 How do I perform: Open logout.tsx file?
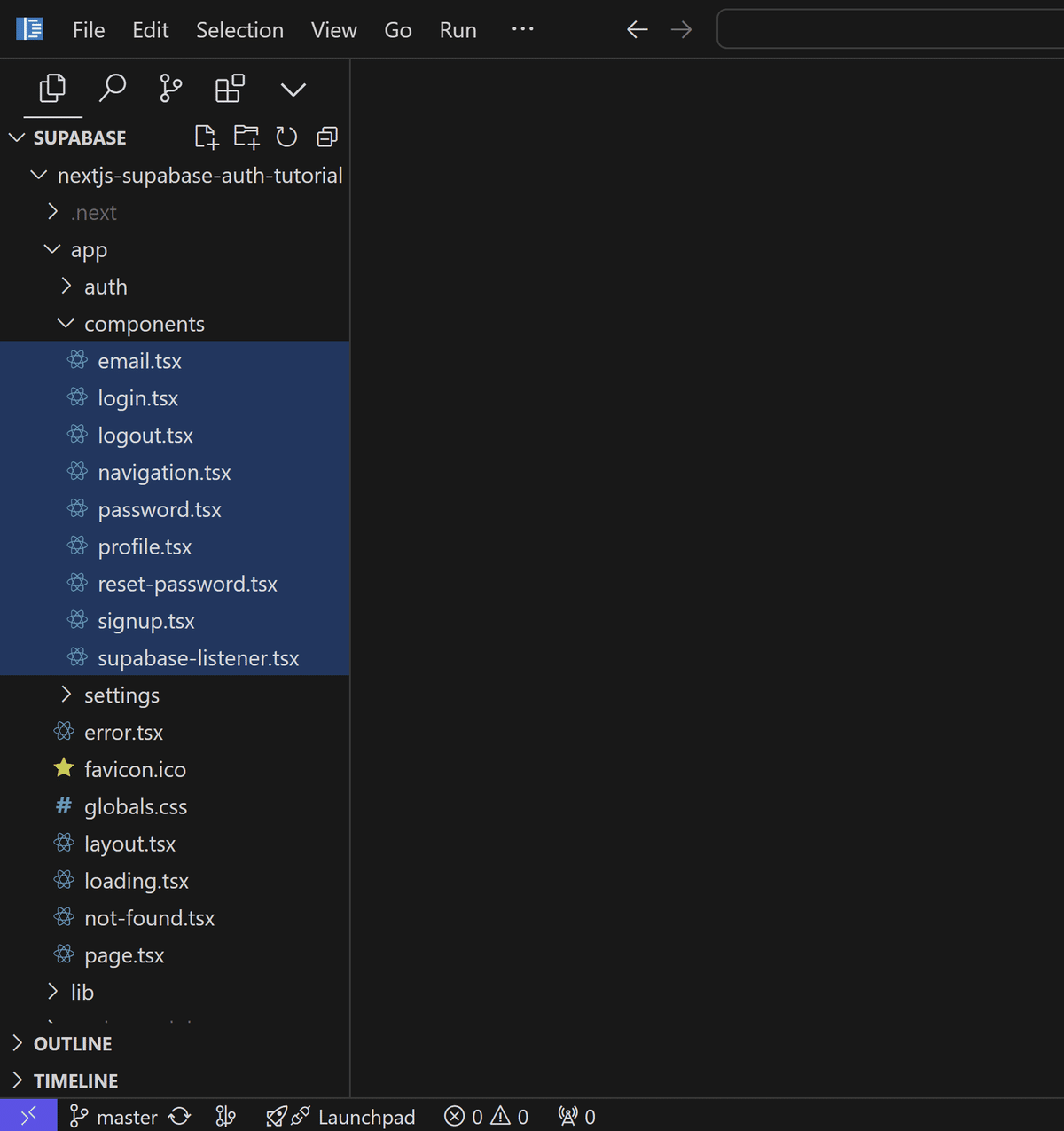[x=175, y=436]
